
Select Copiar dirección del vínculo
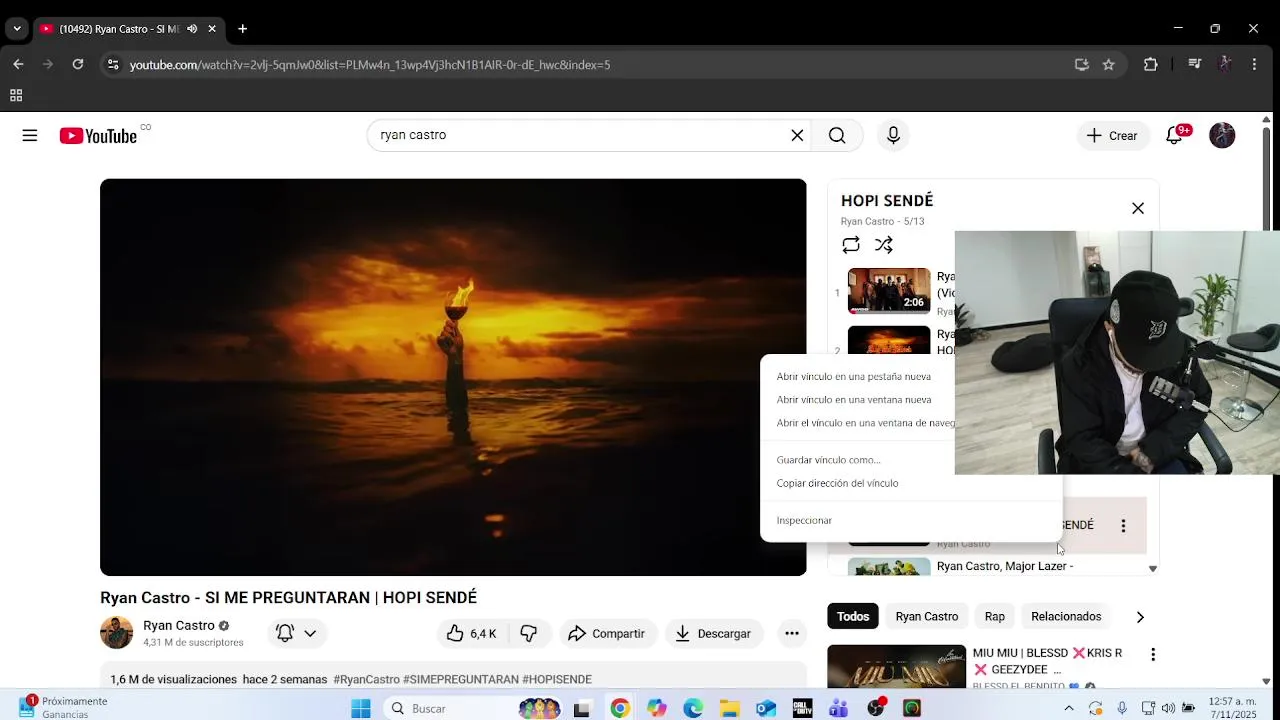[x=837, y=483]
